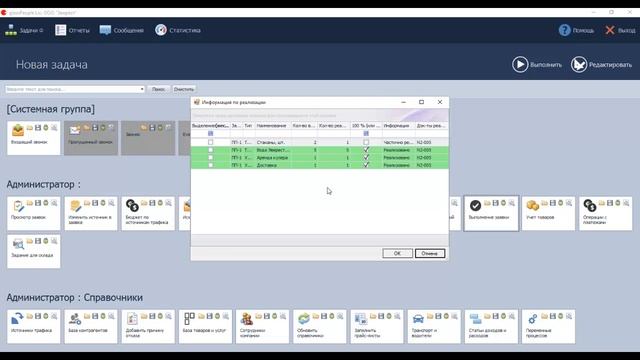Select the Аренда кулера name cell
The image size is (640, 360).
tap(273, 158)
